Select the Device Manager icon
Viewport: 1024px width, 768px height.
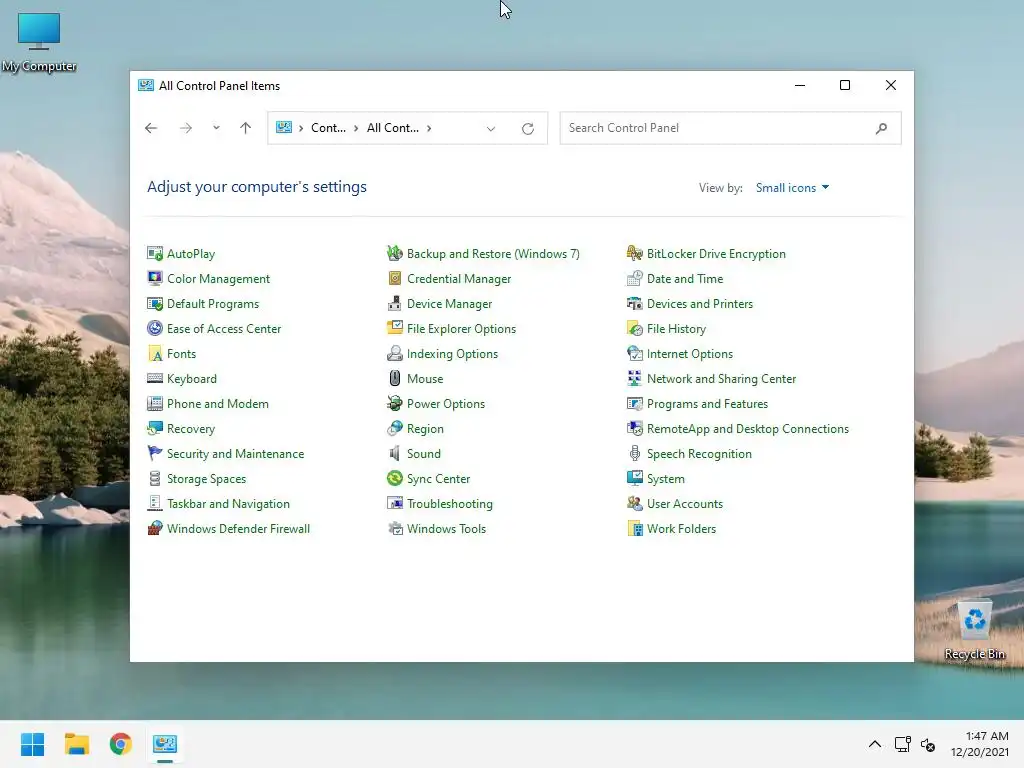[x=394, y=304]
